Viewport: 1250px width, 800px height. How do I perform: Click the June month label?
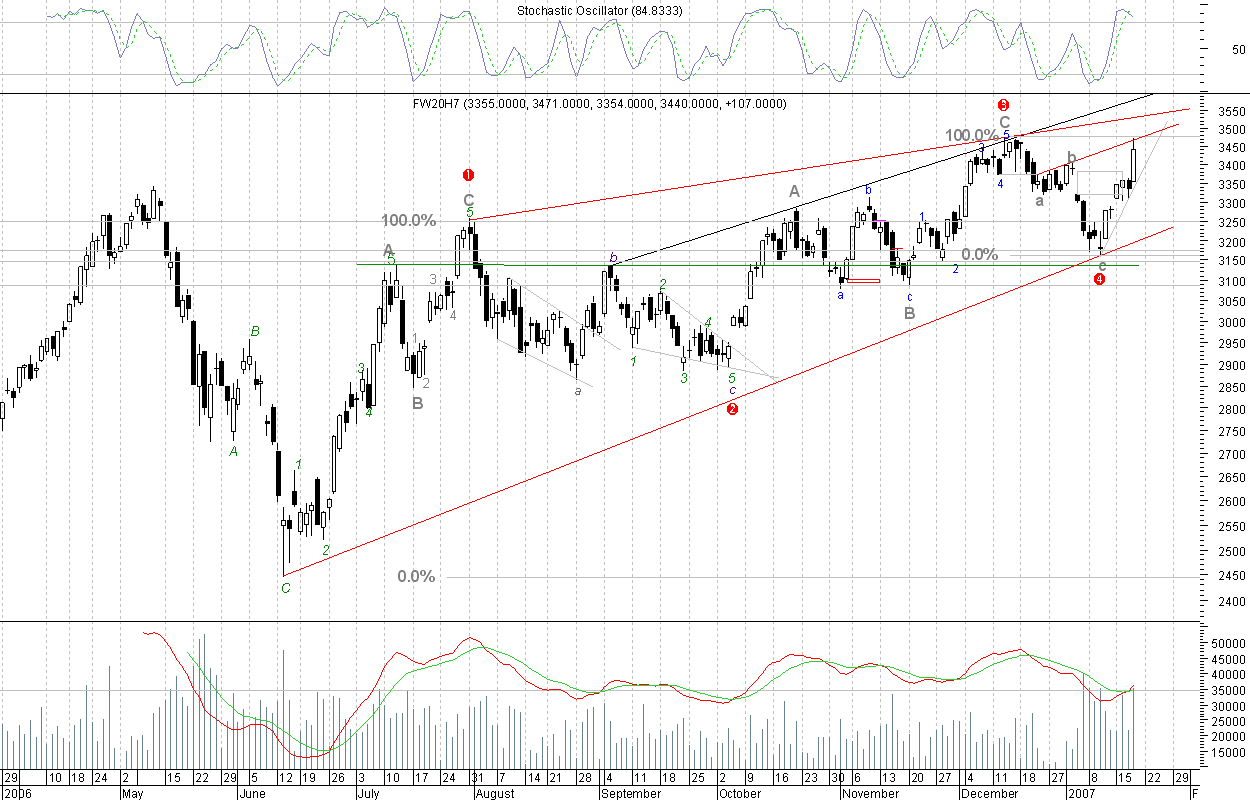click(x=254, y=794)
